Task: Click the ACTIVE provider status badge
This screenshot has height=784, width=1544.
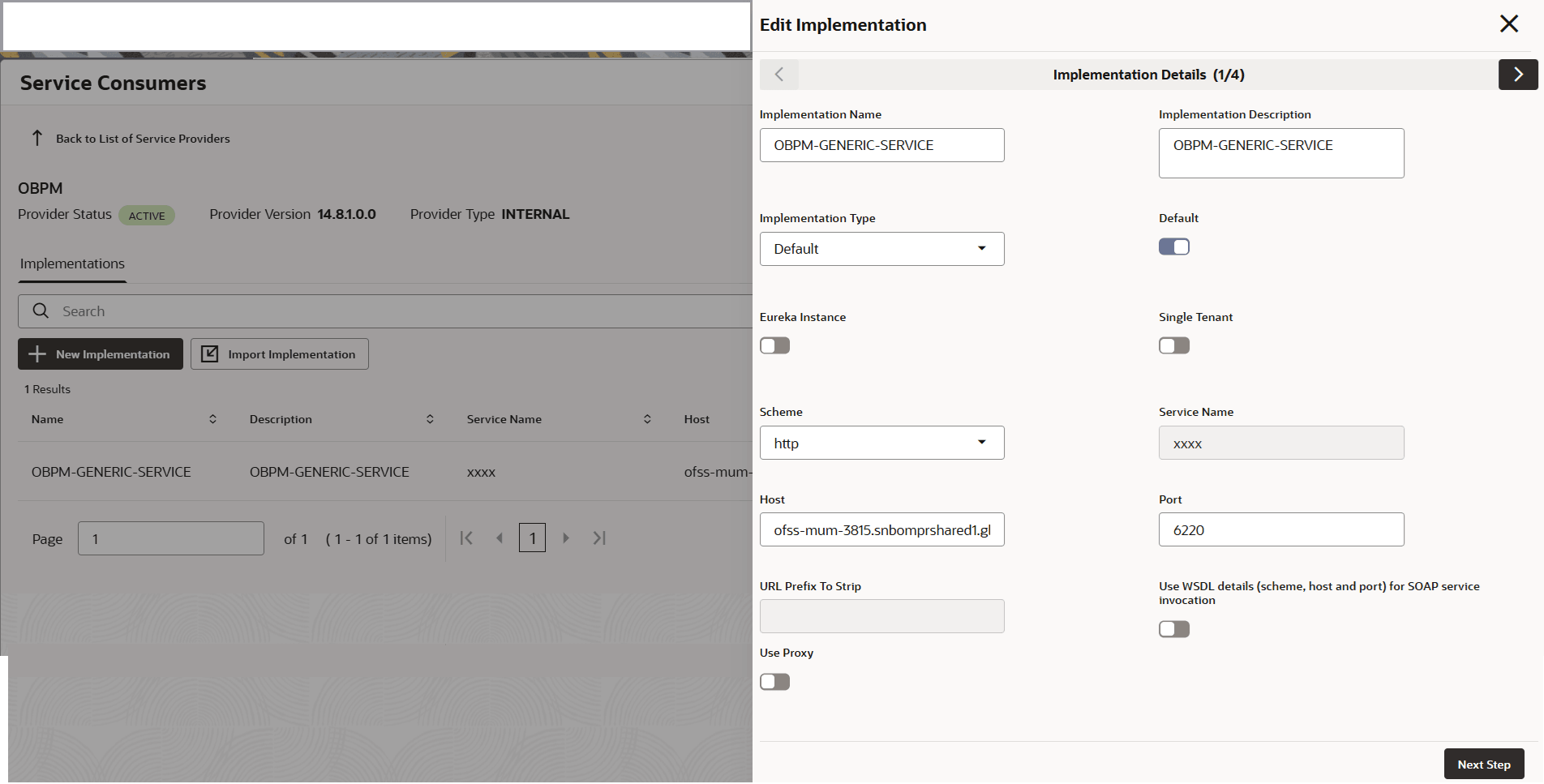Action: tap(147, 216)
